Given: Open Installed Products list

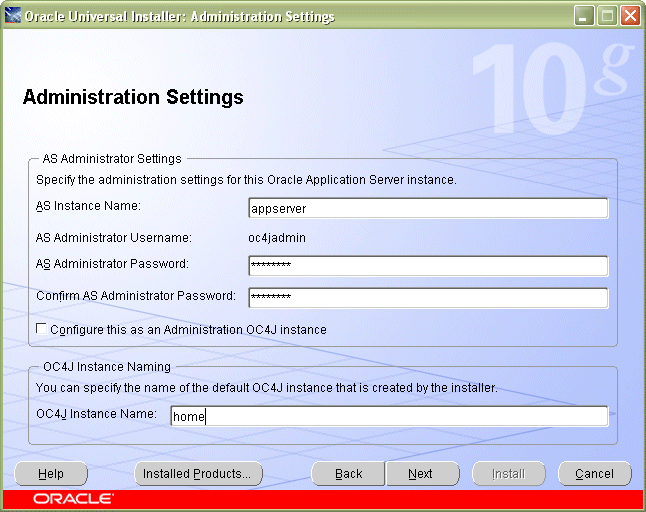Looking at the screenshot, I should tap(198, 474).
